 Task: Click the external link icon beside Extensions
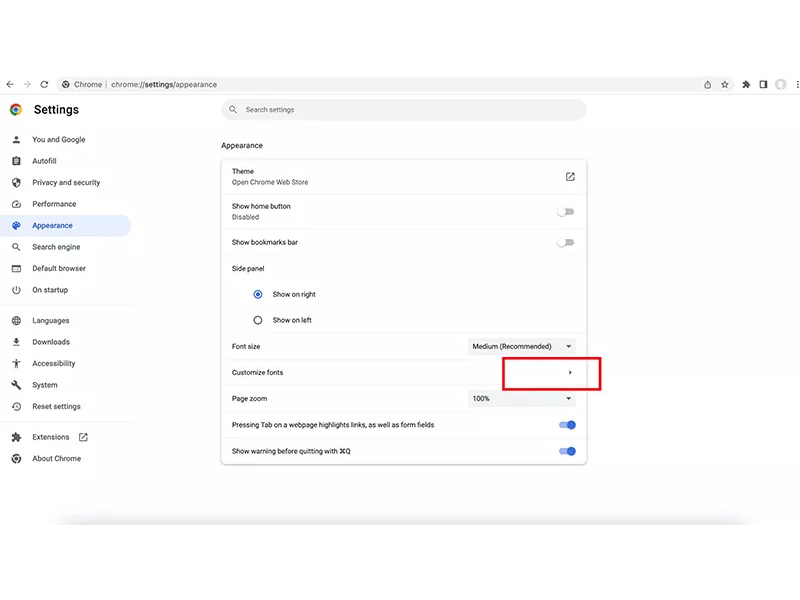83,437
